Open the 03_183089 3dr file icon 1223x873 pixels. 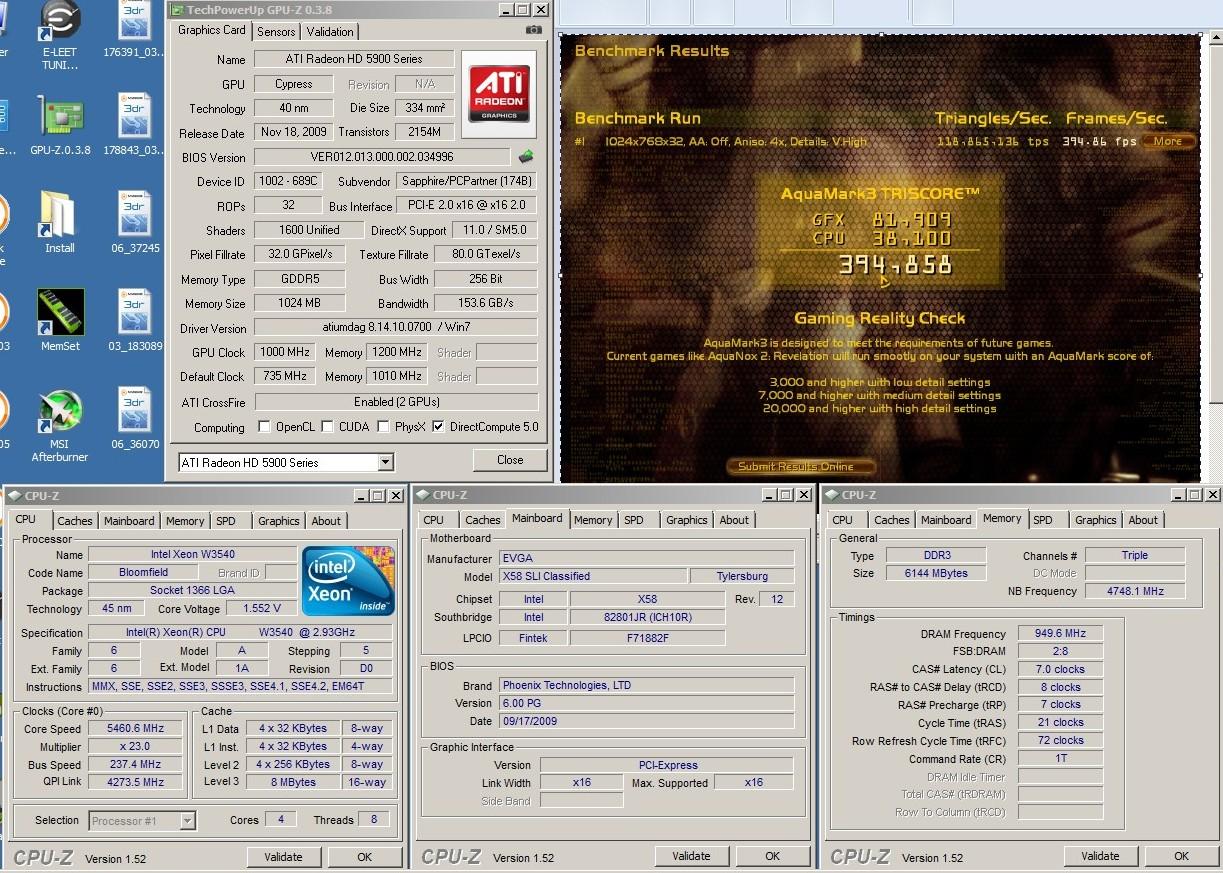(x=134, y=312)
